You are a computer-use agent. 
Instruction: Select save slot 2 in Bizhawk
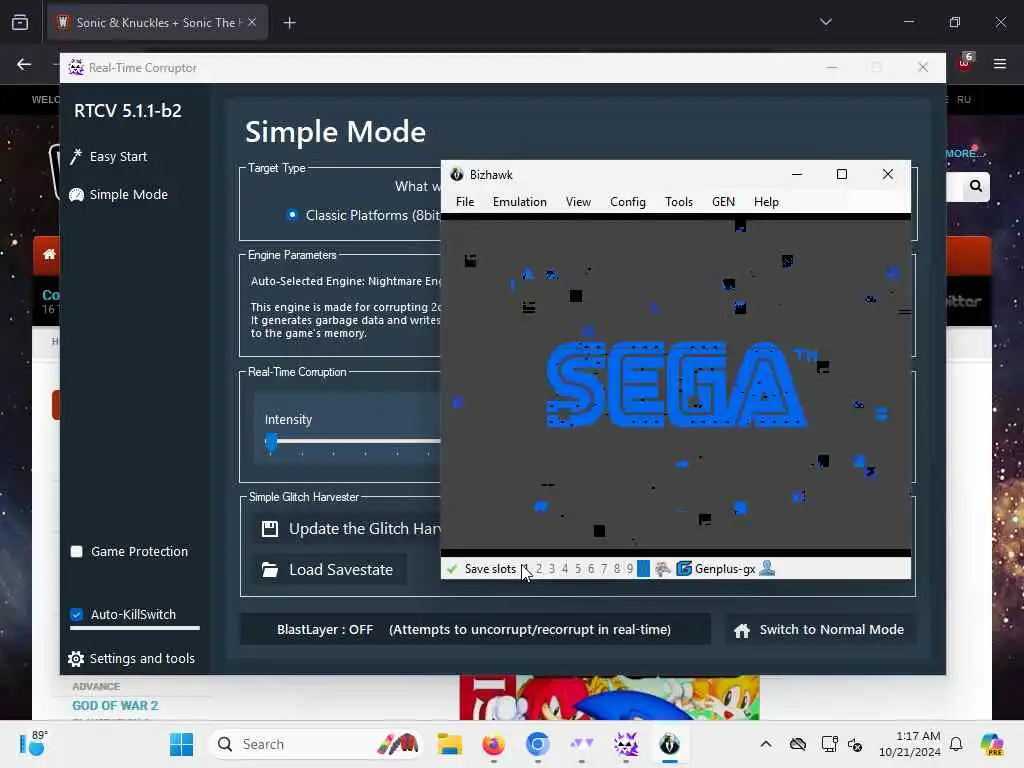(x=539, y=569)
